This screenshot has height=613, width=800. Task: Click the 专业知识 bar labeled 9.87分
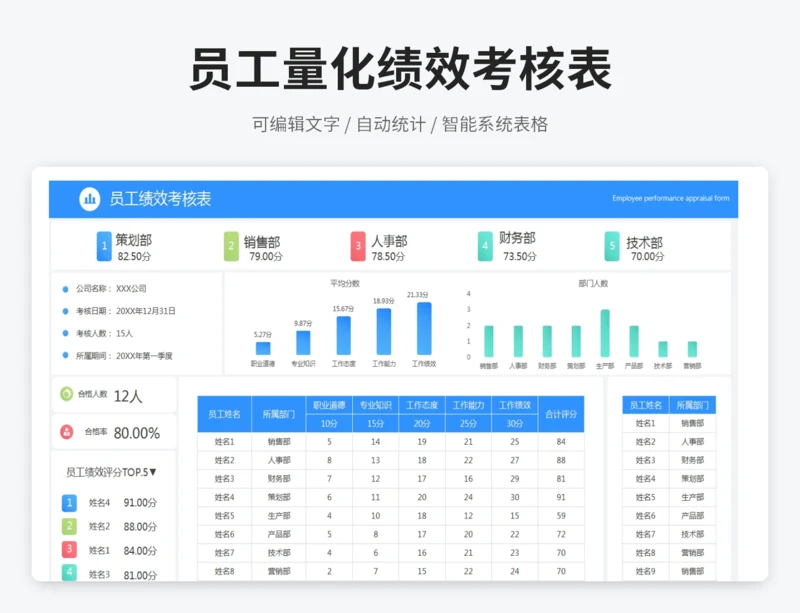coord(303,342)
